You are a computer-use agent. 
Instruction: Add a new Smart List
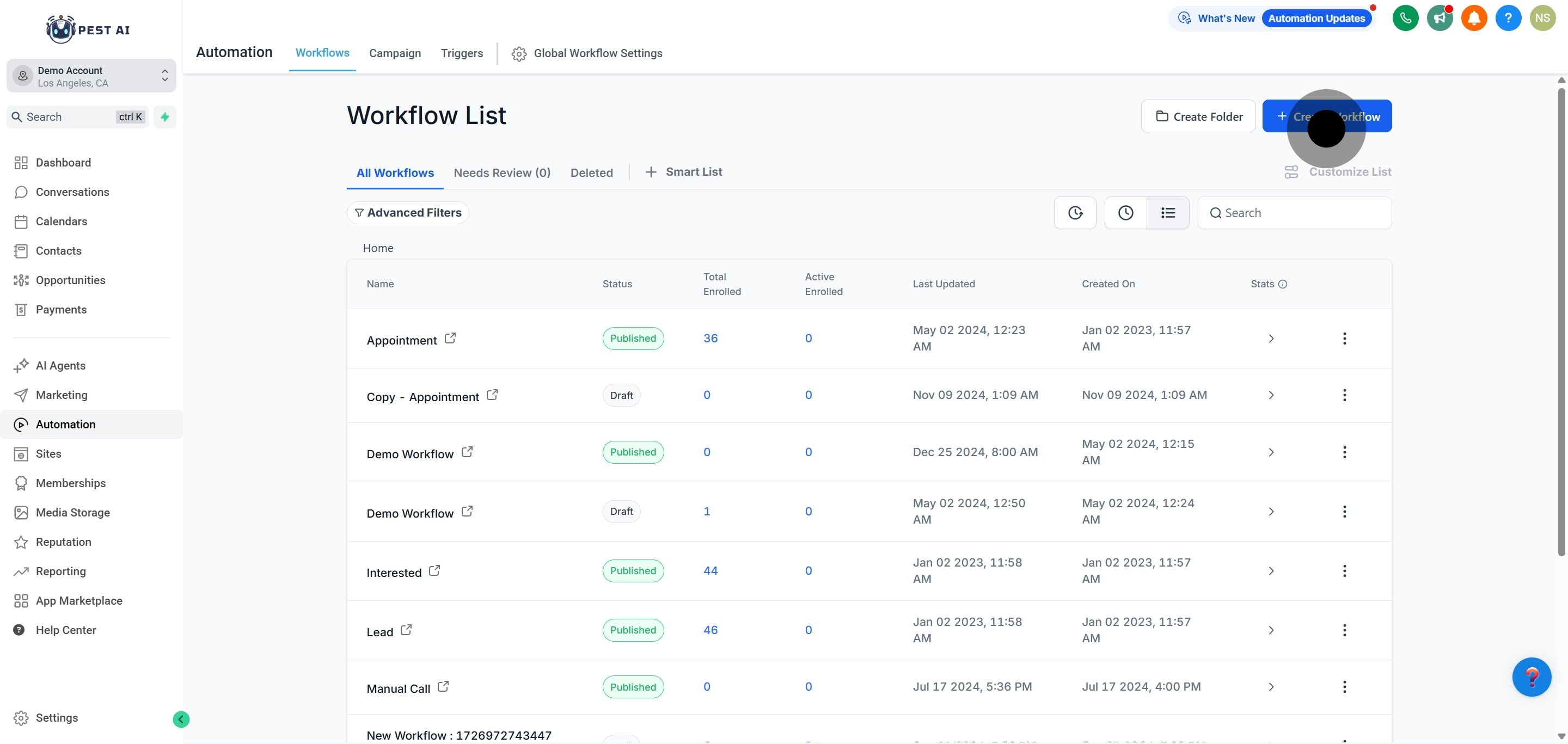pos(684,172)
